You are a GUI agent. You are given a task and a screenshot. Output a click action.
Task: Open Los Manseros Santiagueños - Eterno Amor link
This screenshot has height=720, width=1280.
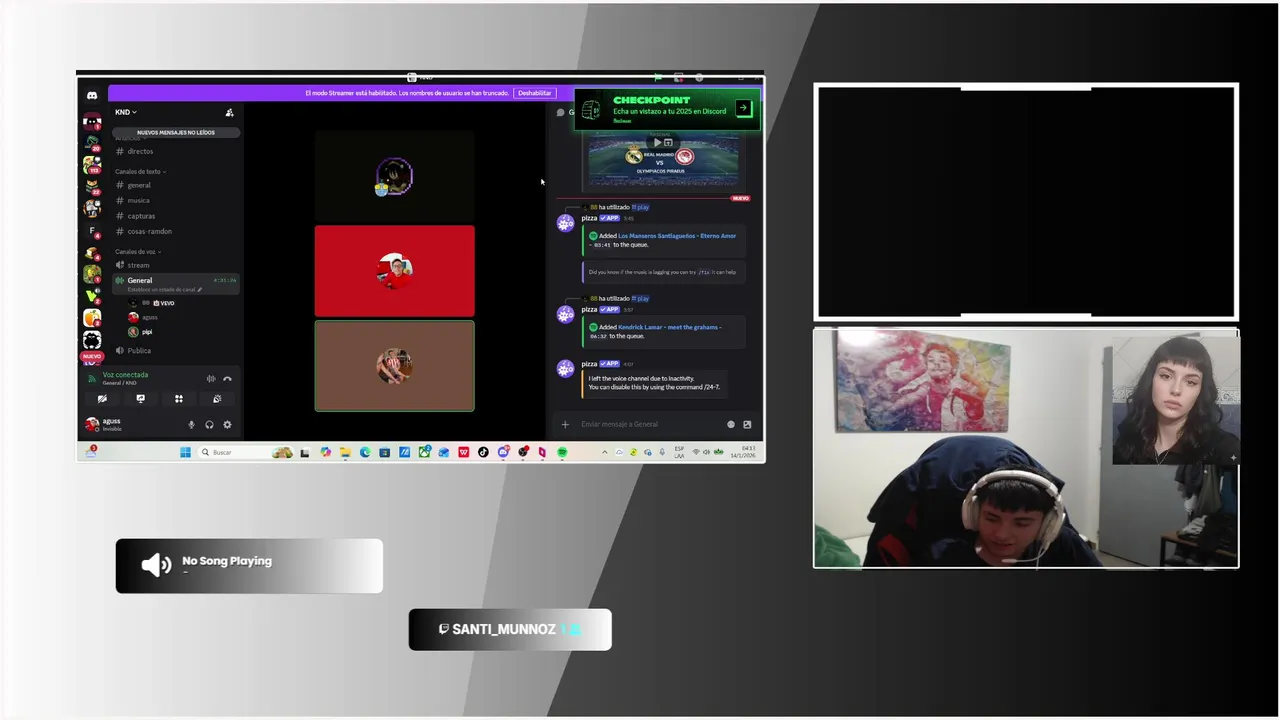[x=676, y=236]
